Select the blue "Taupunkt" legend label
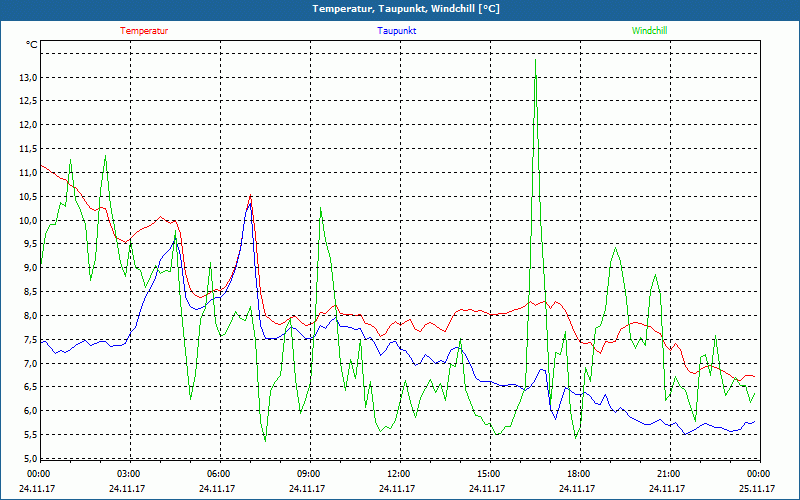Screen dimensions: 800x500 tap(396, 31)
